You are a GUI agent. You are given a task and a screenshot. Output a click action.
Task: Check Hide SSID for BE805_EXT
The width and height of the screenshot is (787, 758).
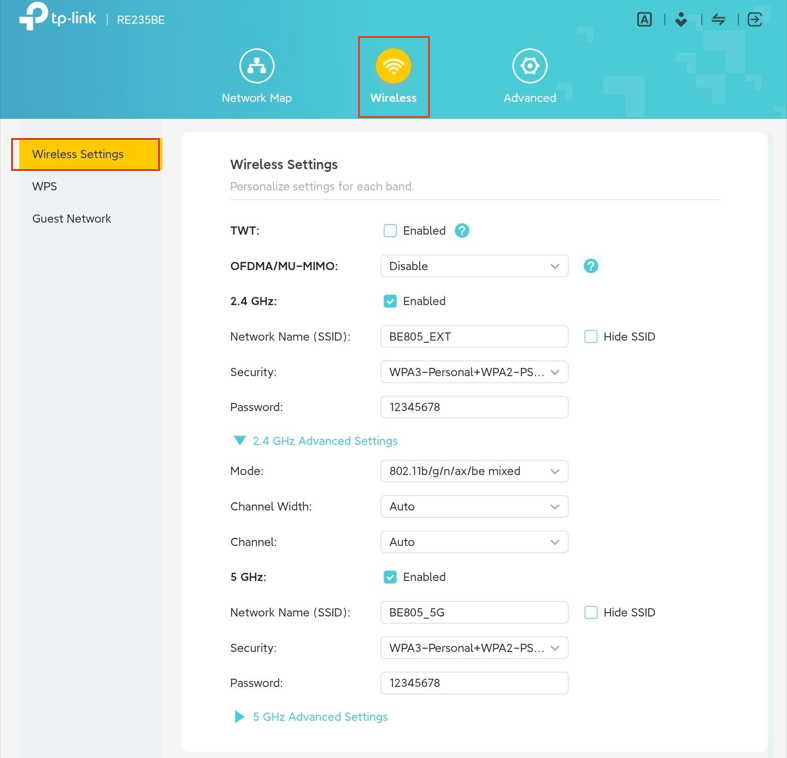[591, 336]
